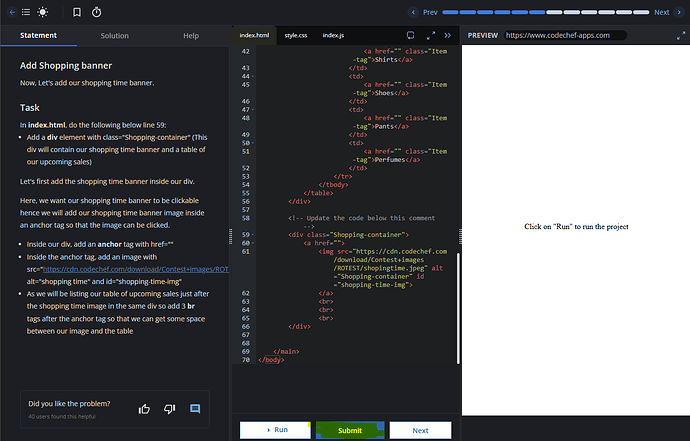The height and width of the screenshot is (441, 690).
Task: Fold code at line 60
Action: click(x=253, y=243)
